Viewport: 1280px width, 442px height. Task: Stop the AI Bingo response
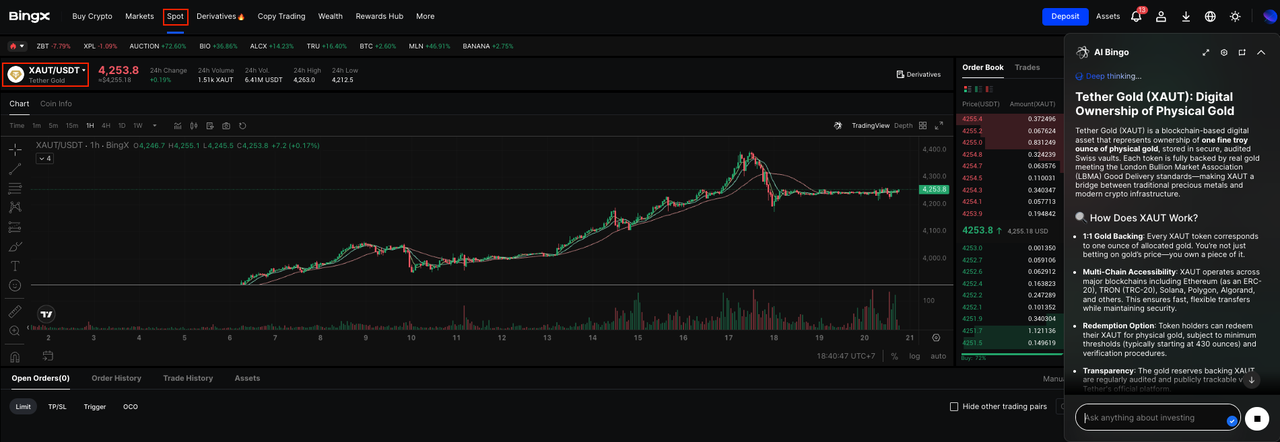coord(1257,417)
